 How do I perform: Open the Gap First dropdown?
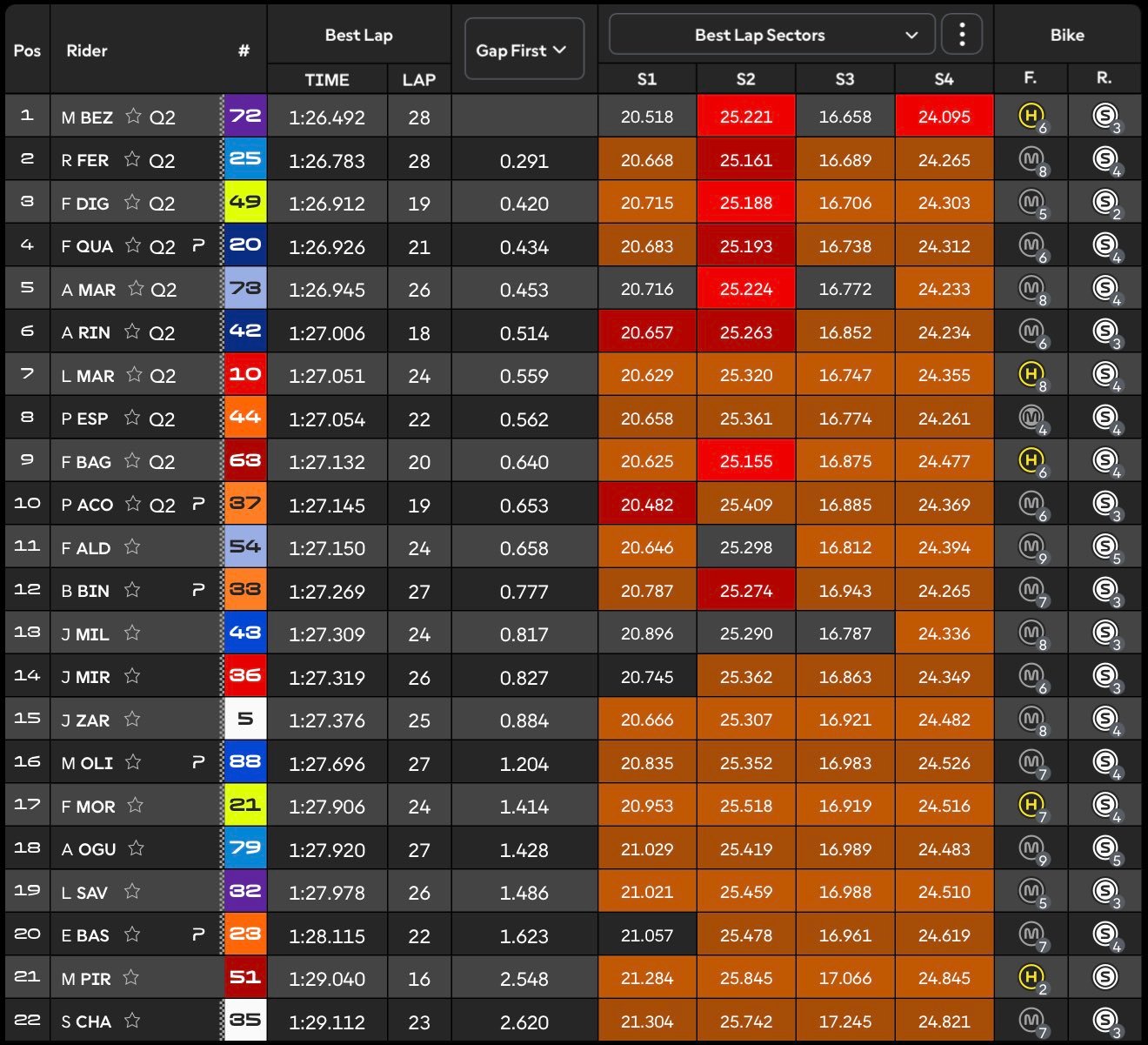523,50
